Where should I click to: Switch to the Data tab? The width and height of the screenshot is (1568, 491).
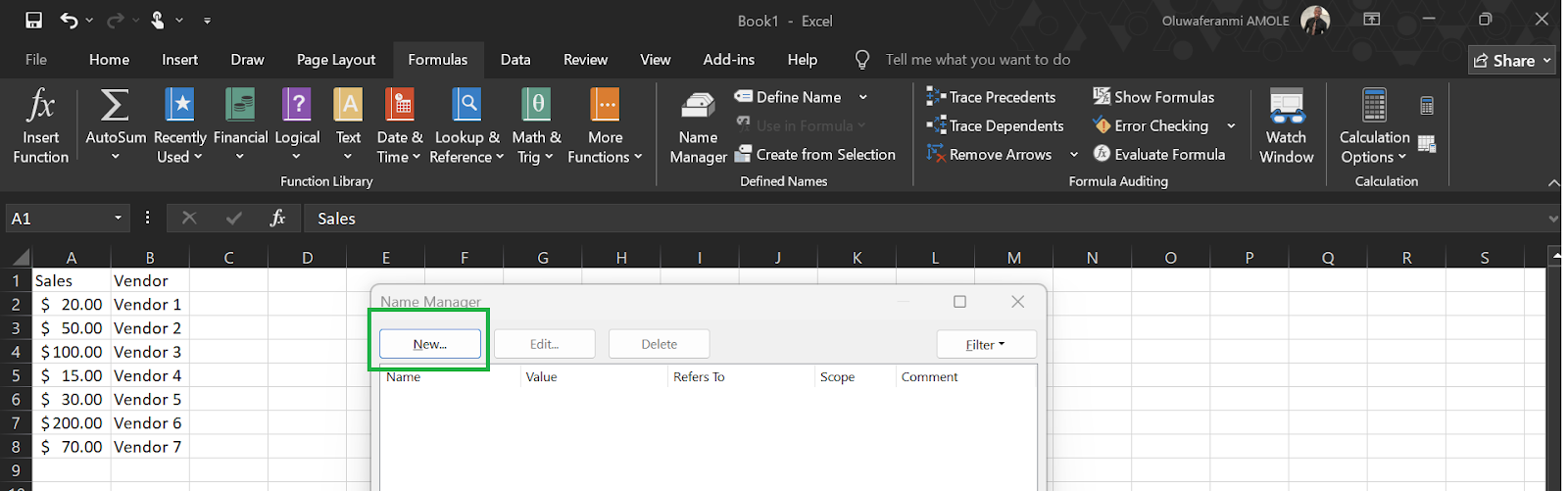515,60
